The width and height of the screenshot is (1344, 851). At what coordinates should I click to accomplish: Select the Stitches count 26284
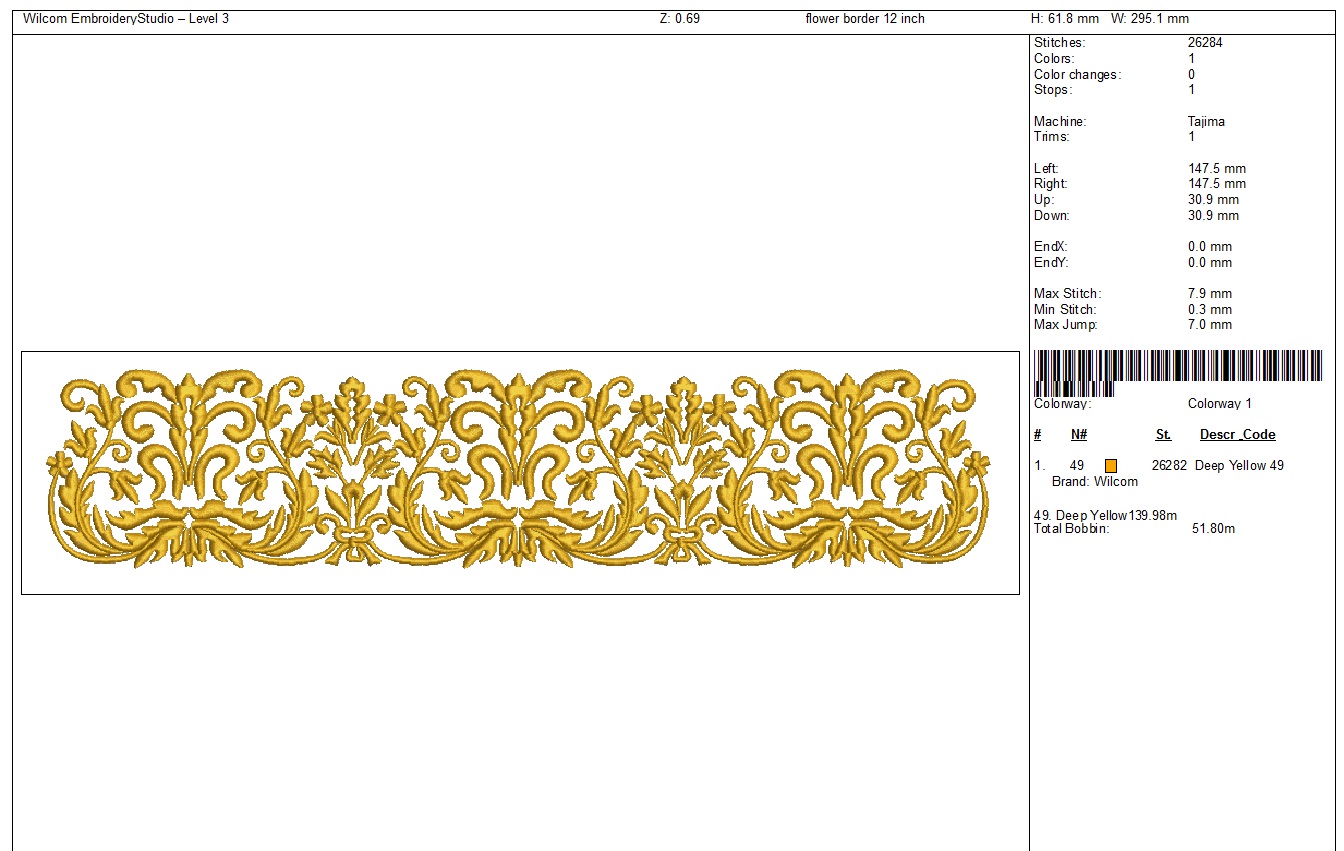pyautogui.click(x=1205, y=43)
